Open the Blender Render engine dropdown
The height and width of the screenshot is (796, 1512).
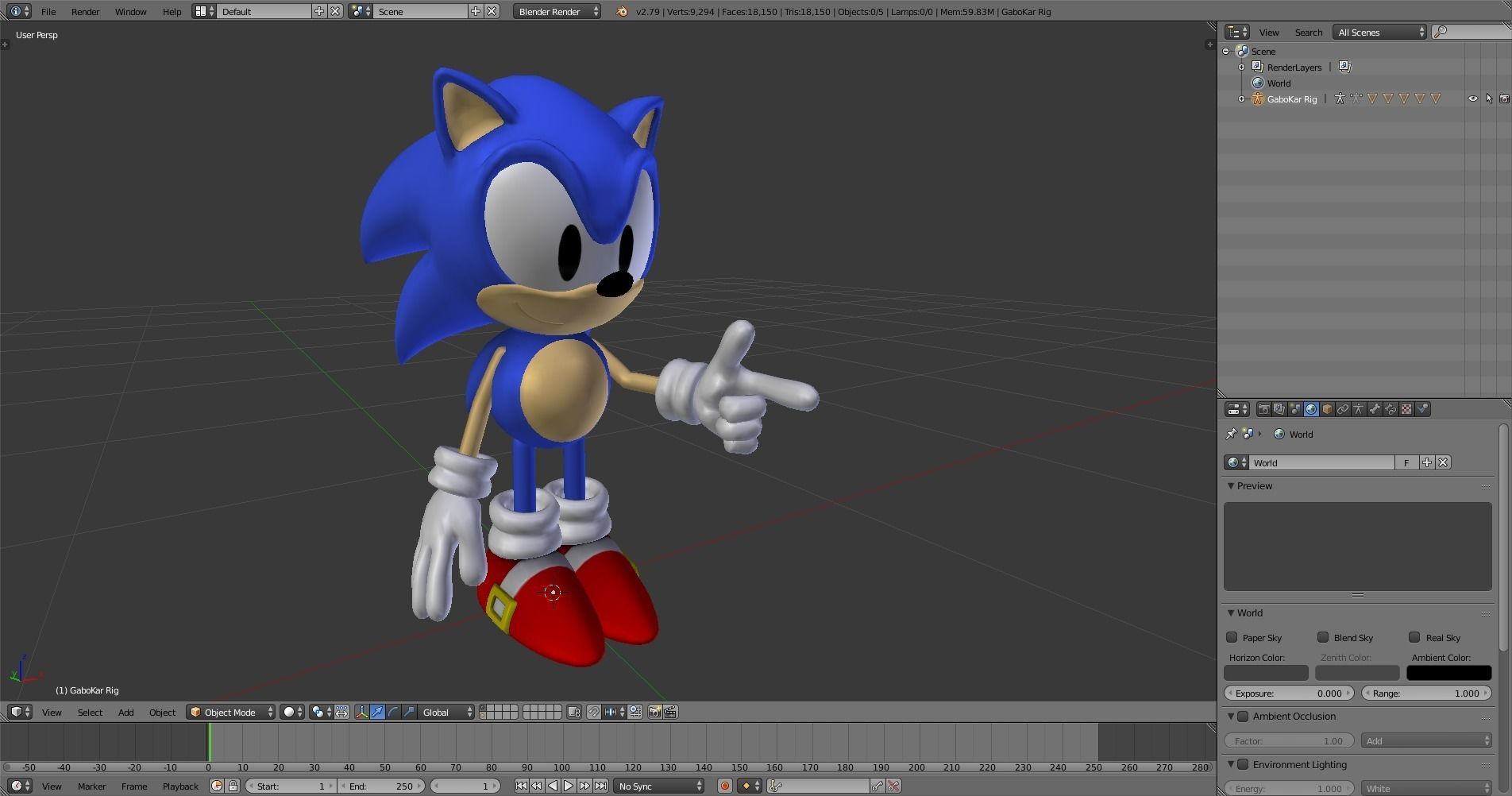pyautogui.click(x=557, y=11)
